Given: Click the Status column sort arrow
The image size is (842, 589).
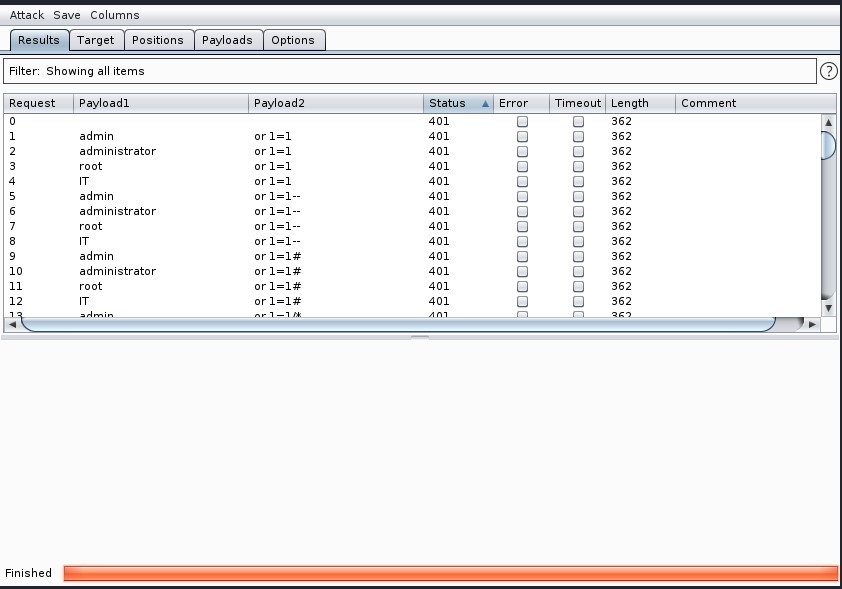Looking at the screenshot, I should [485, 104].
